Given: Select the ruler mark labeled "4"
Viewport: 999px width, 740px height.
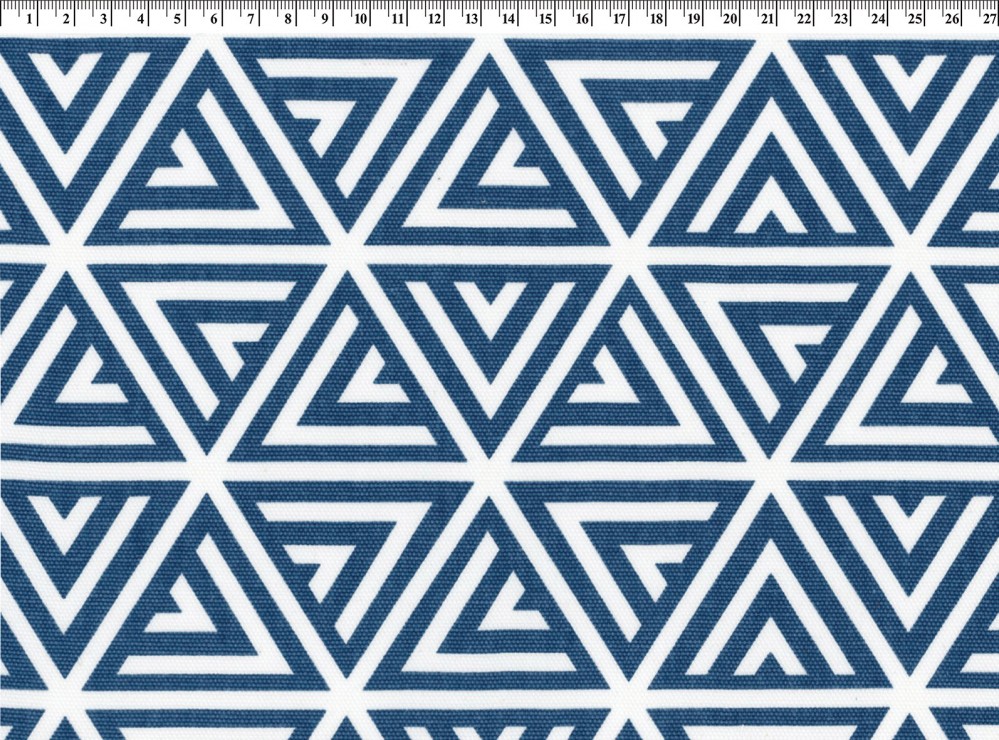Looking at the screenshot, I should click(x=140, y=19).
